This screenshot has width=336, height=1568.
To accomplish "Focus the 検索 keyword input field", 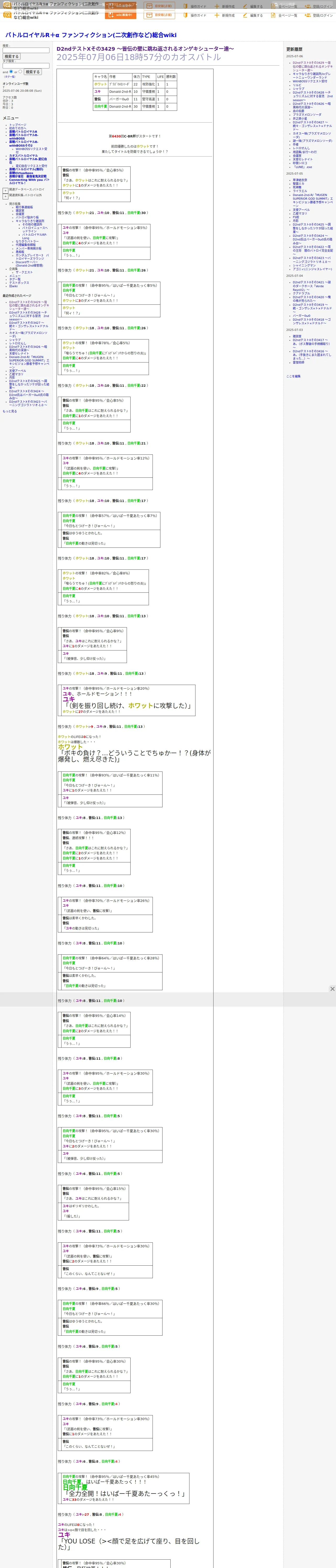I will click(x=26, y=50).
